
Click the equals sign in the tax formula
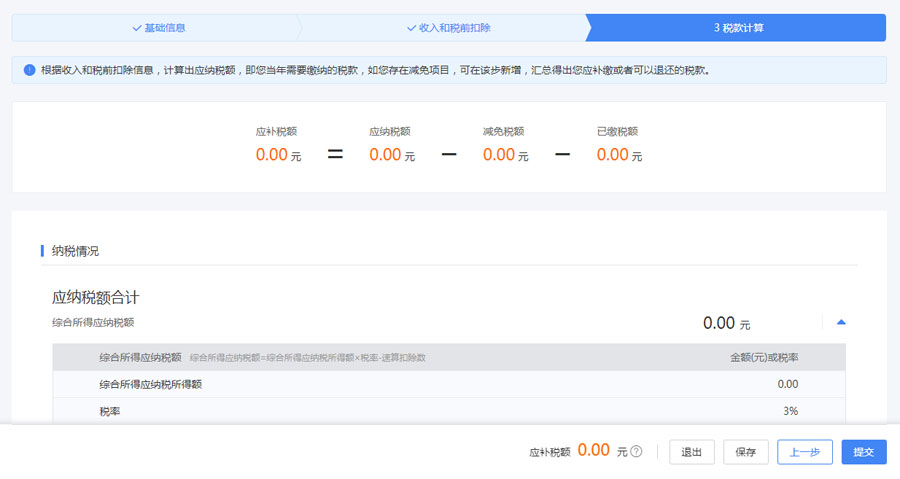click(x=335, y=155)
